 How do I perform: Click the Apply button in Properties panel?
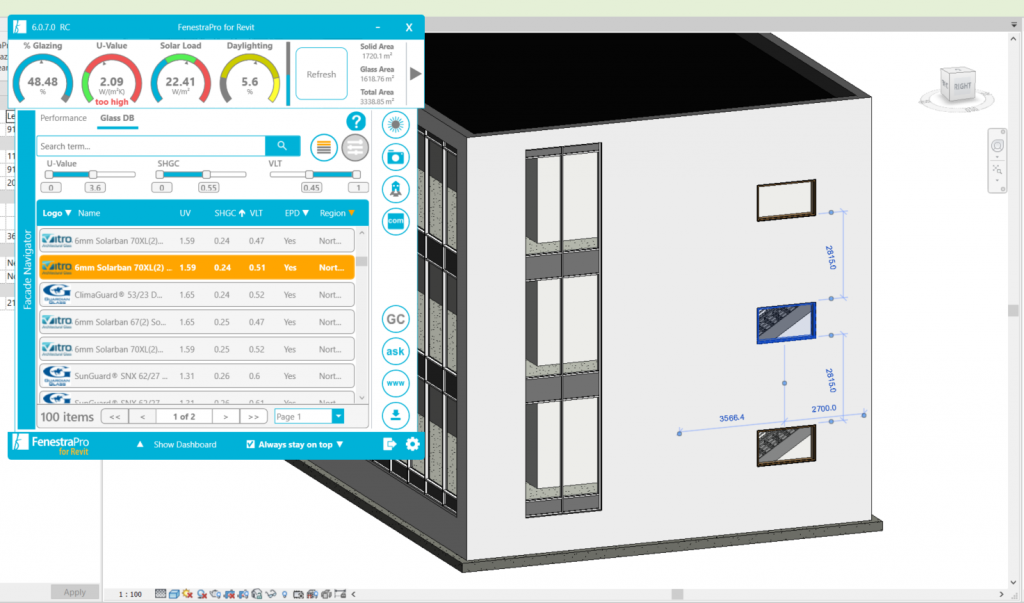(74, 592)
